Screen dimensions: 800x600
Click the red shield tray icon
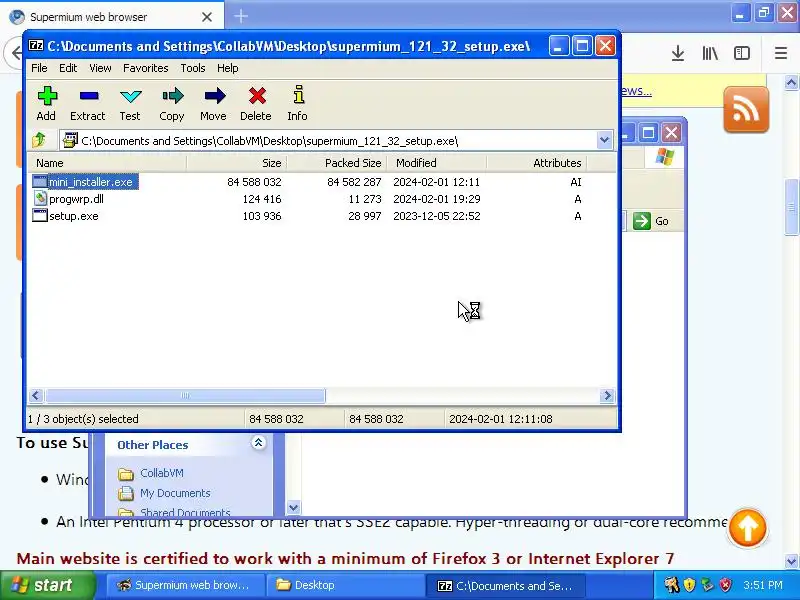point(725,585)
